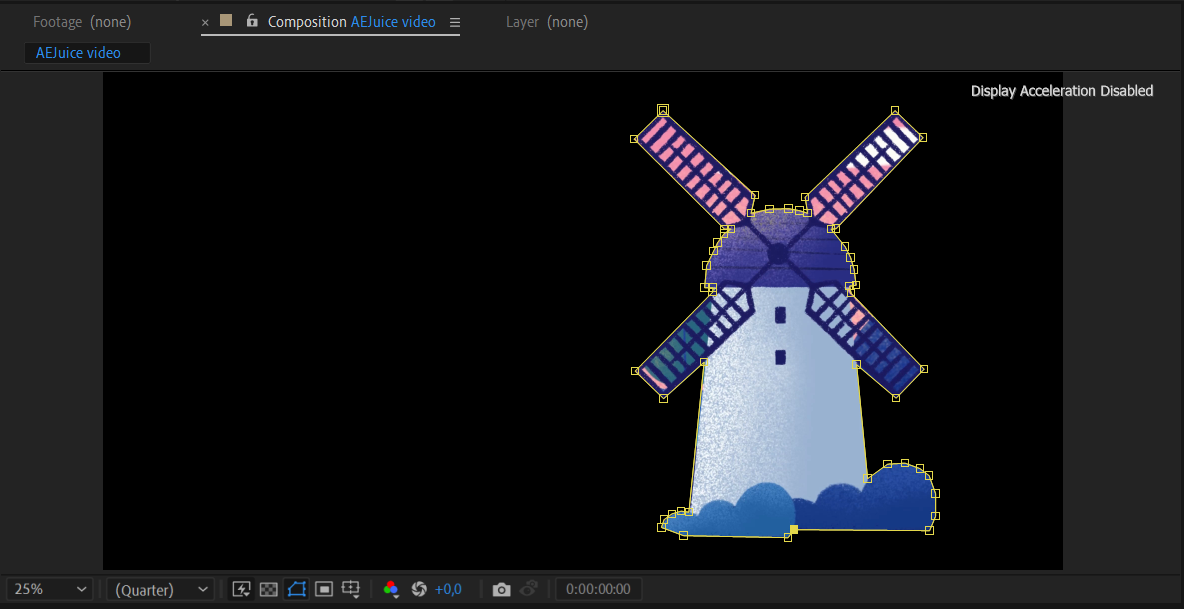The image size is (1184, 609).
Task: Close the Composition panel tab
Action: click(x=205, y=22)
